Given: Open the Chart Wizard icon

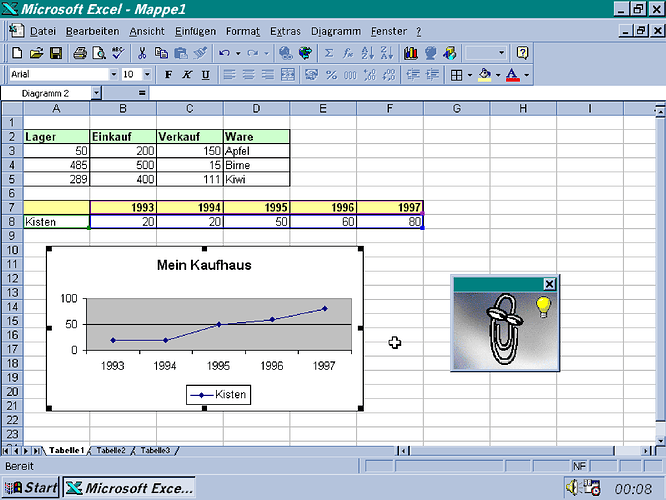Looking at the screenshot, I should pos(410,53).
